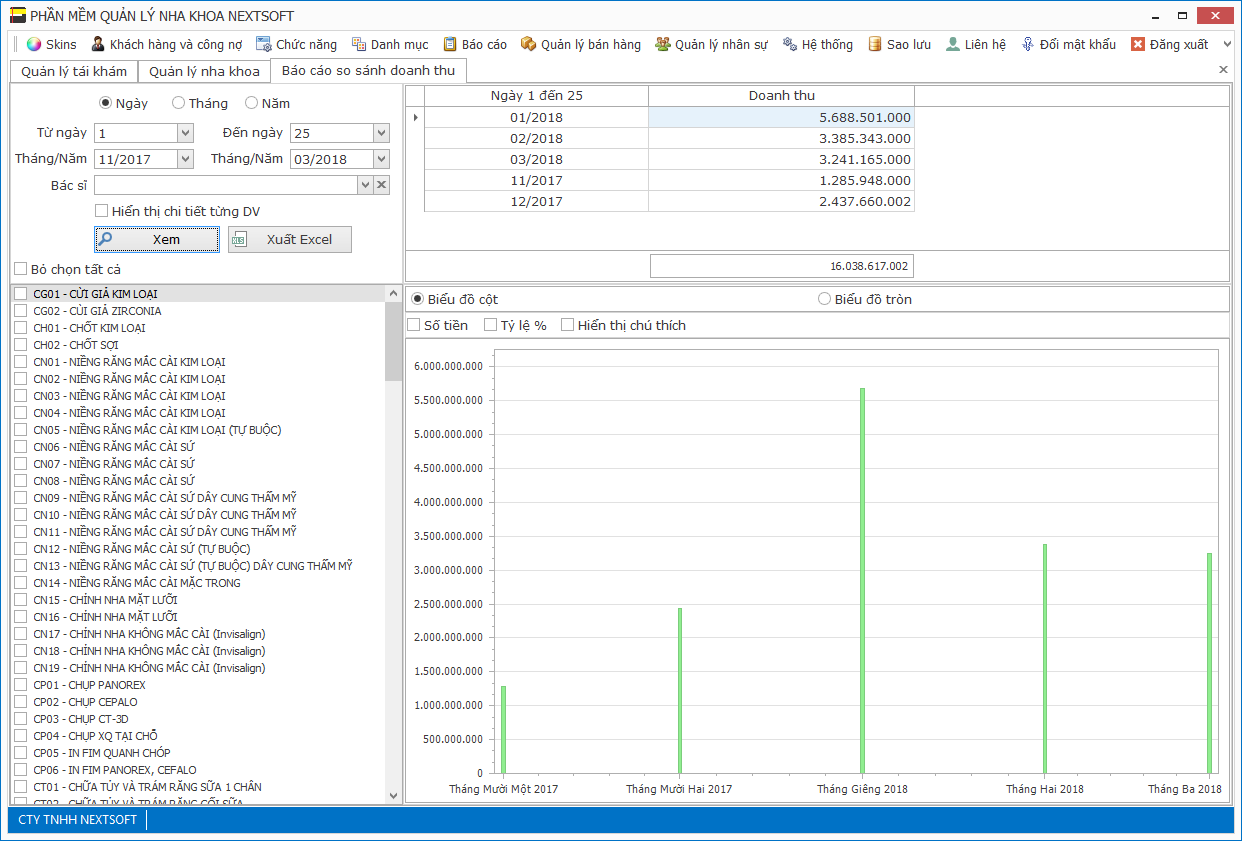The image size is (1242, 841).
Task: Select the Tháng radio button
Action: pyautogui.click(x=179, y=103)
